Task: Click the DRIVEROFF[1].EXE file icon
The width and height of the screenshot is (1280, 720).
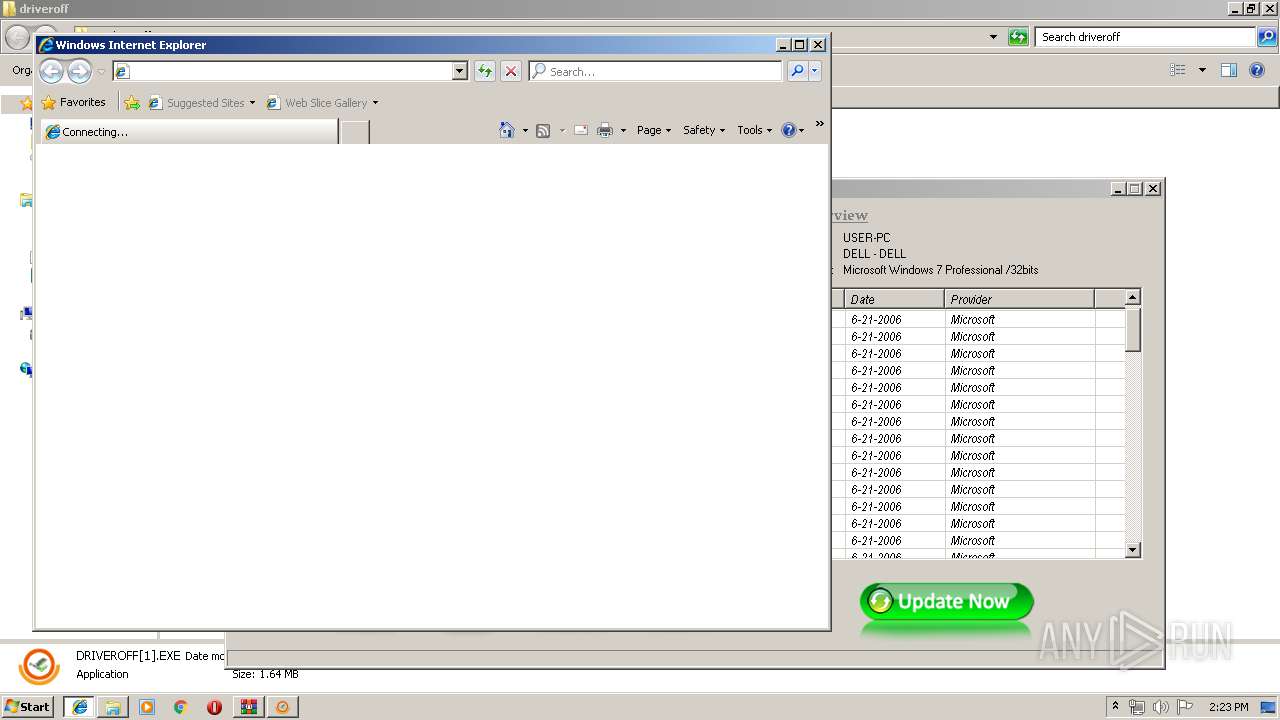Action: 40,666
